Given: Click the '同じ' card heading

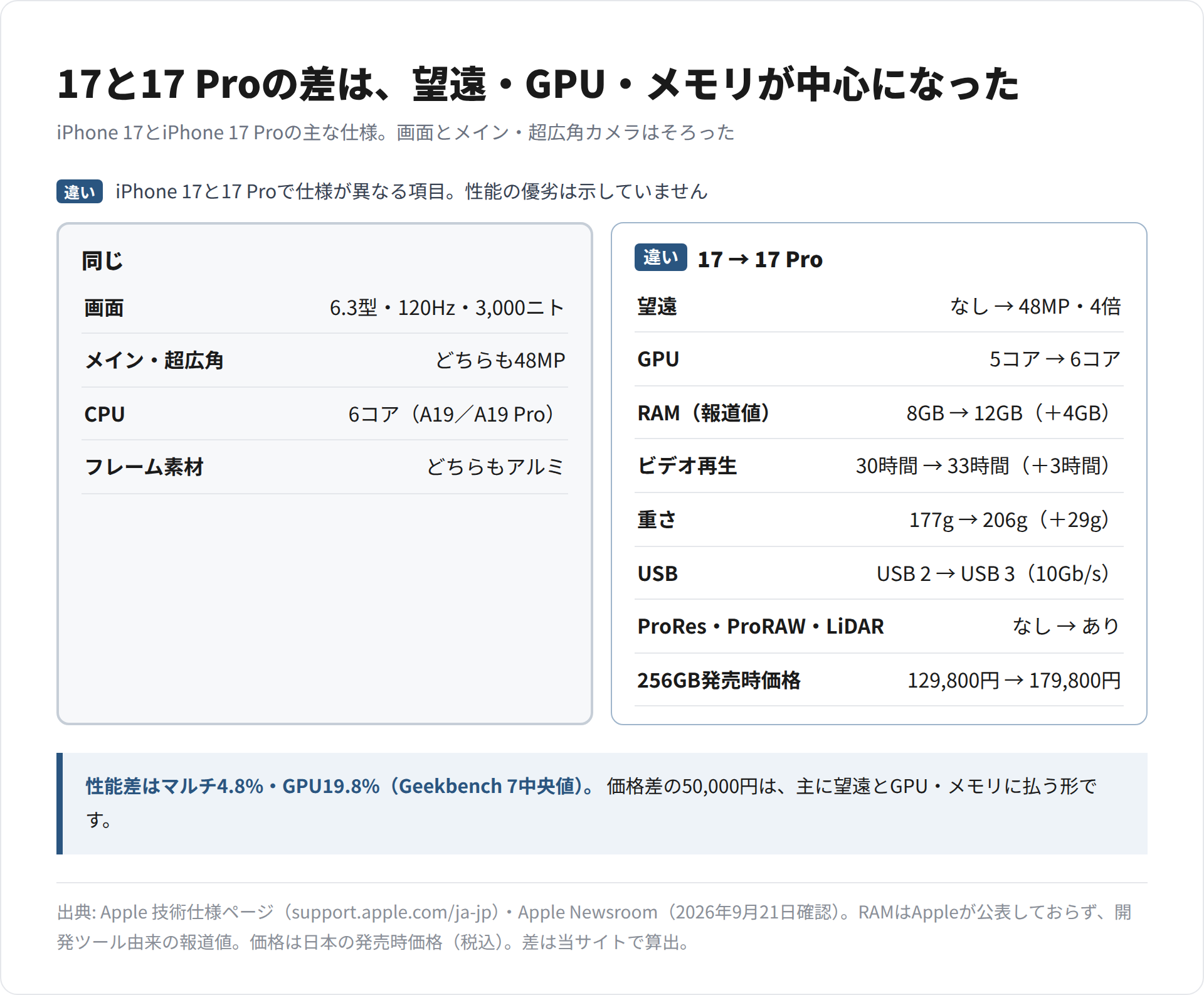Looking at the screenshot, I should pos(102,260).
